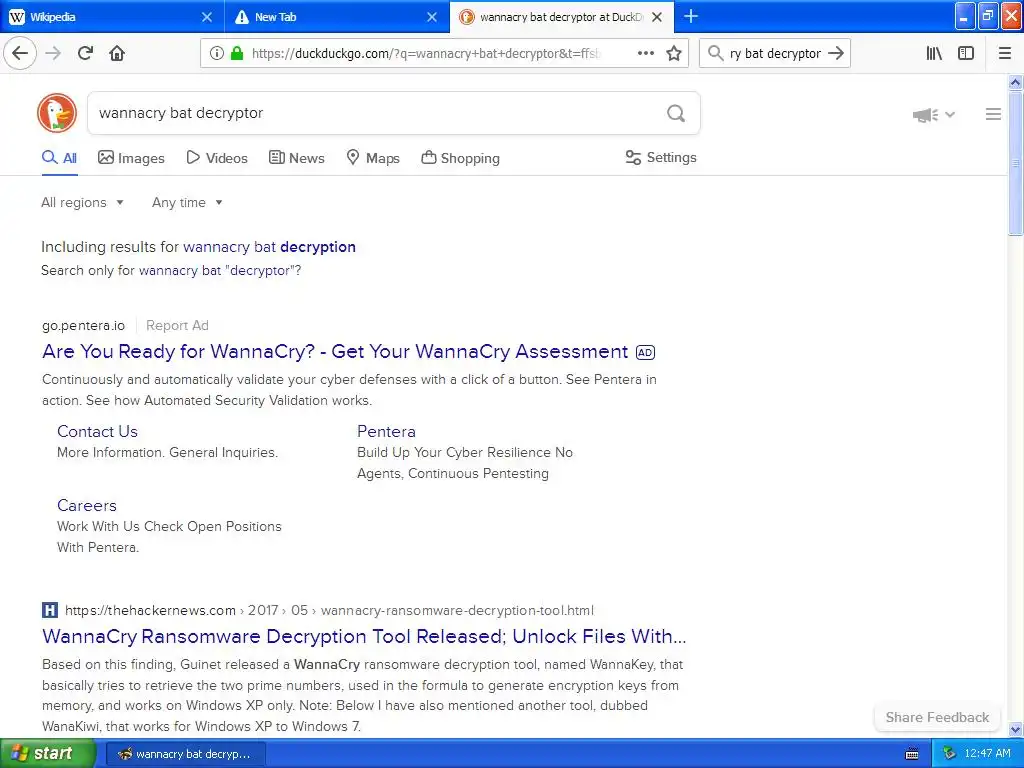Open the Contact Us sitelink
The height and width of the screenshot is (768, 1024).
pos(97,432)
